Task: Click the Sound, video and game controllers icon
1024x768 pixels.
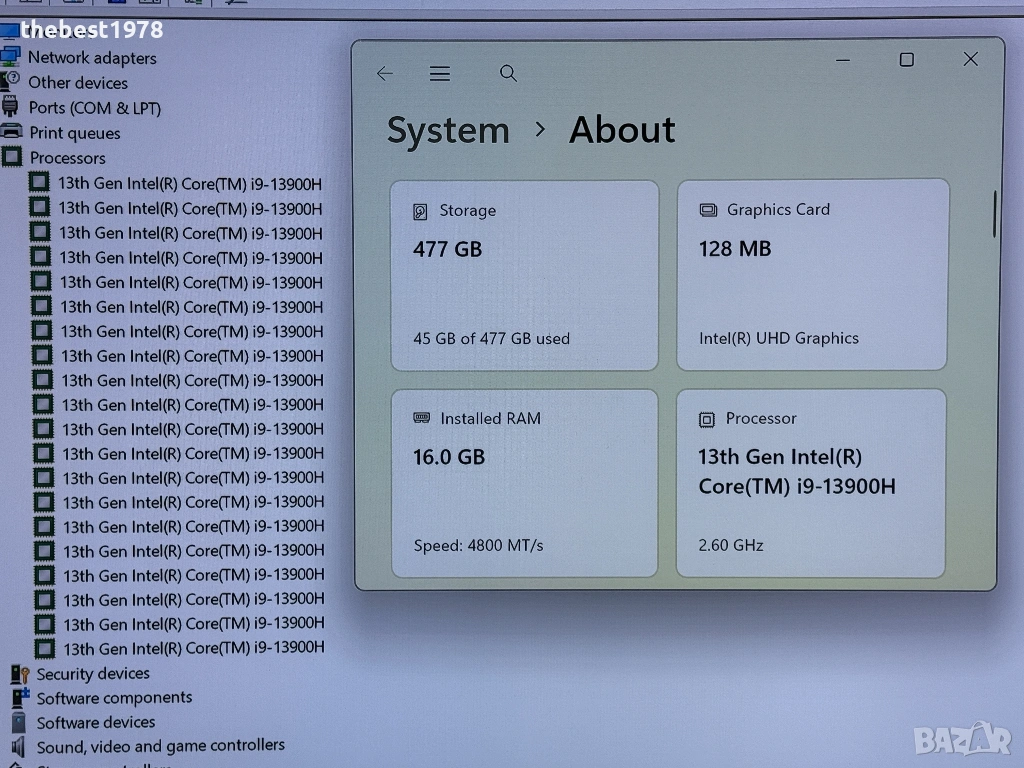Action: coord(19,746)
